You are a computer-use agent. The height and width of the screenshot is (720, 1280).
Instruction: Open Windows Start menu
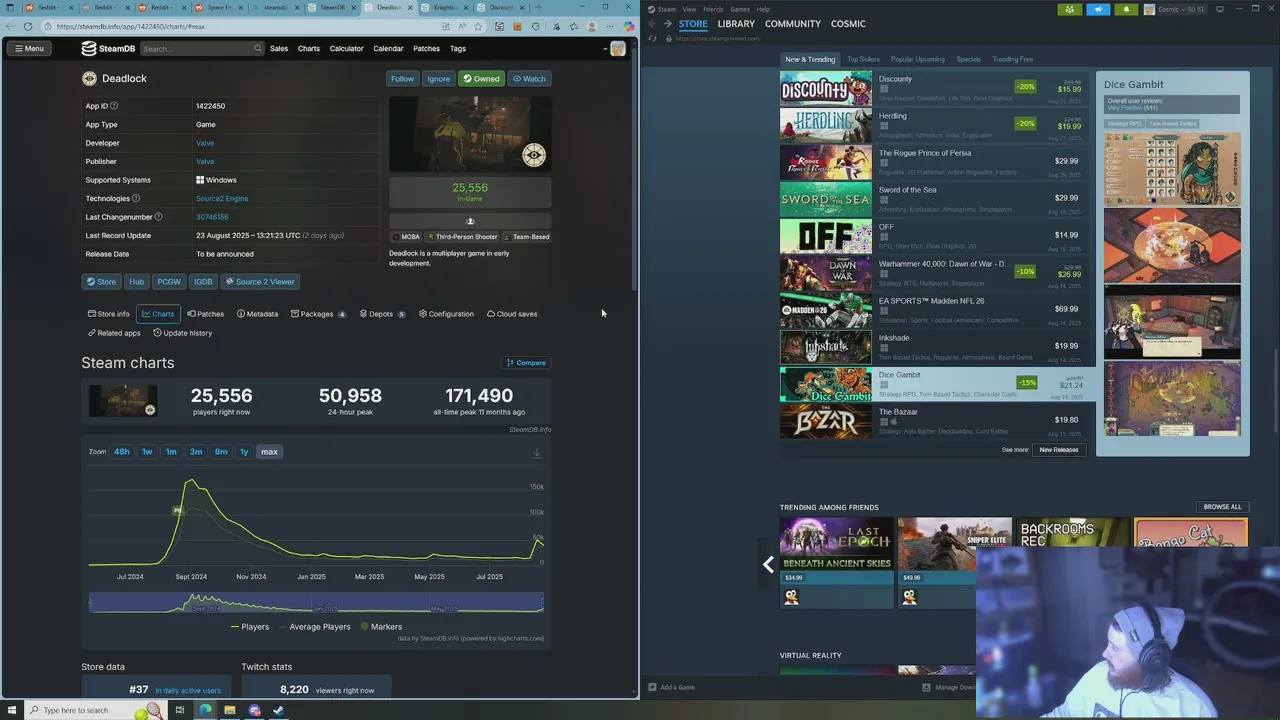click(10, 710)
